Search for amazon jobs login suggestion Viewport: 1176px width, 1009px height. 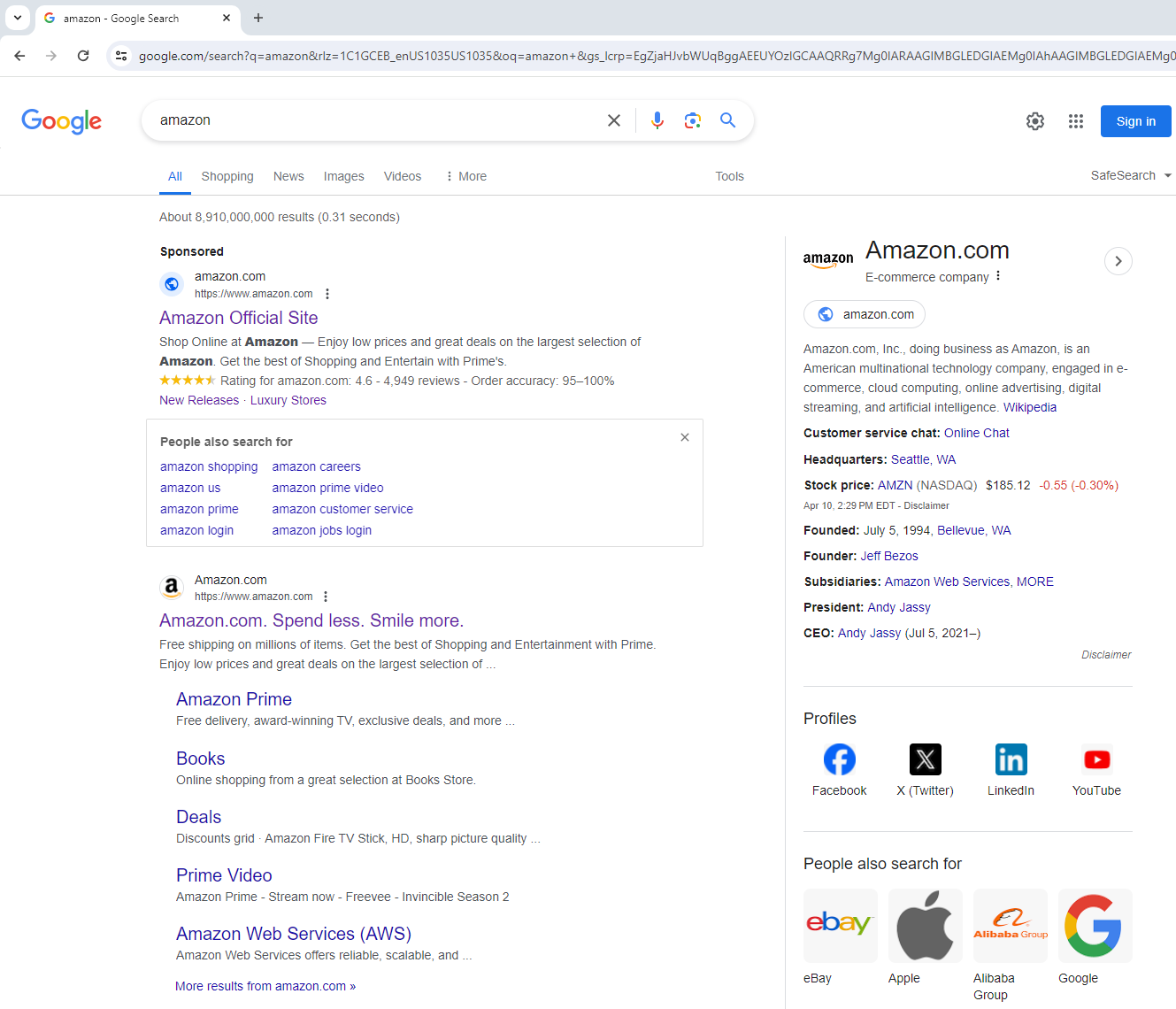point(322,530)
